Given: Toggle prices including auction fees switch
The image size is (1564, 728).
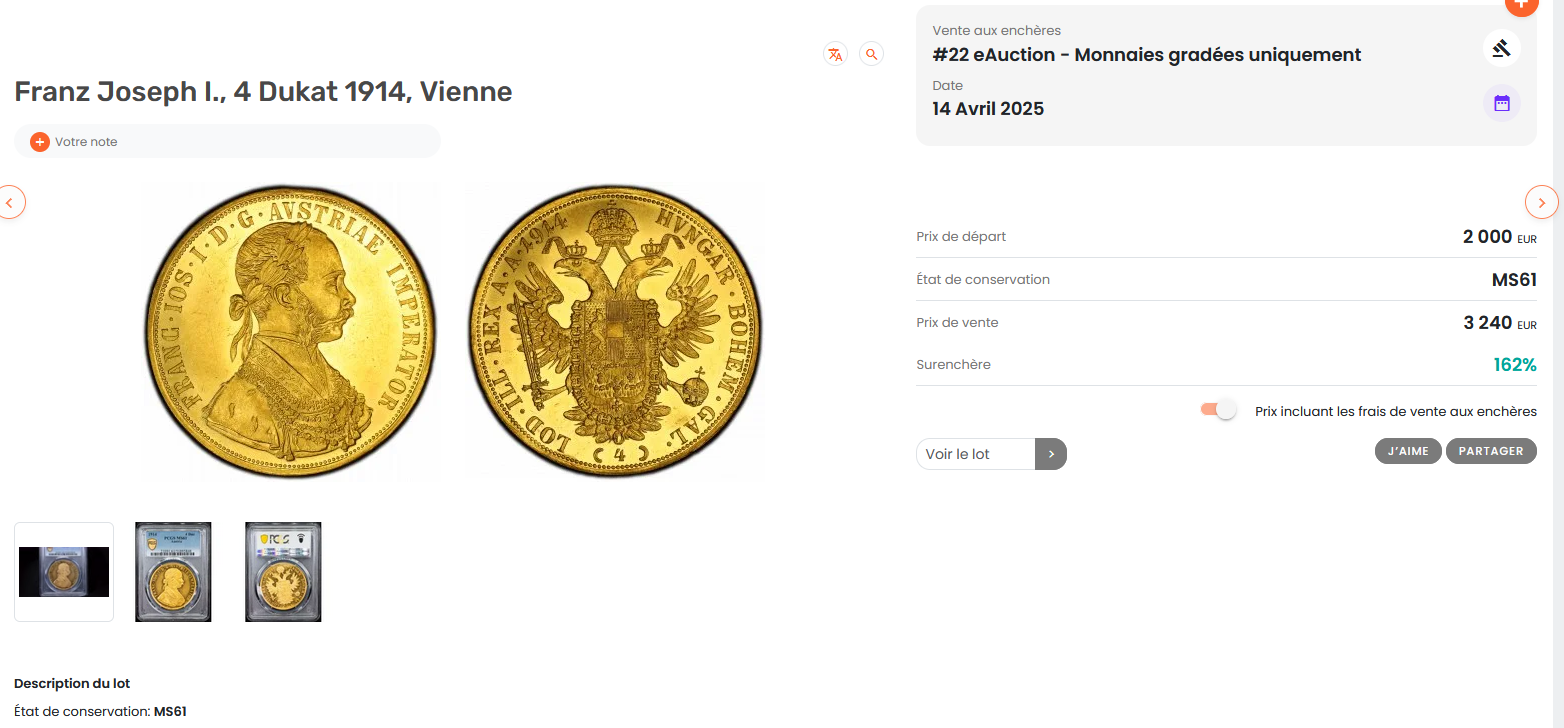Looking at the screenshot, I should tap(1219, 410).
